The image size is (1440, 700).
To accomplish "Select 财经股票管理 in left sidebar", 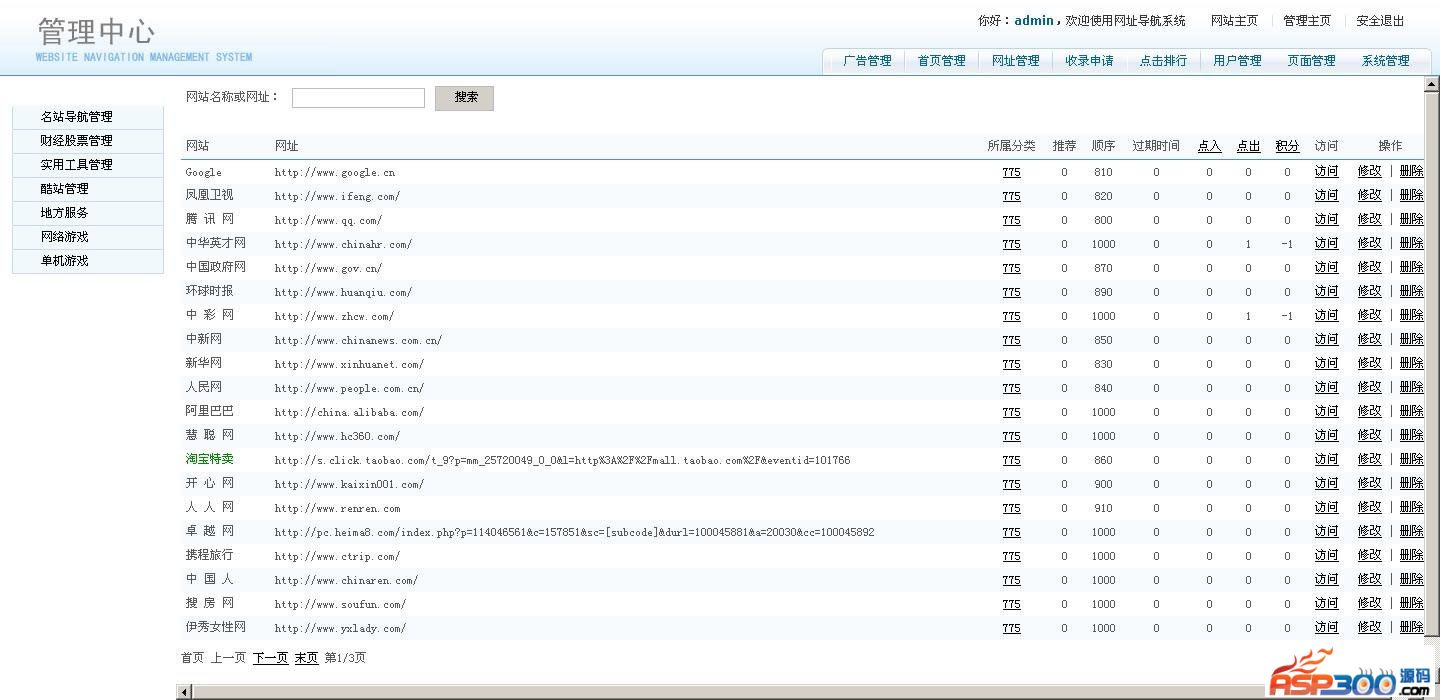I will [x=77, y=141].
